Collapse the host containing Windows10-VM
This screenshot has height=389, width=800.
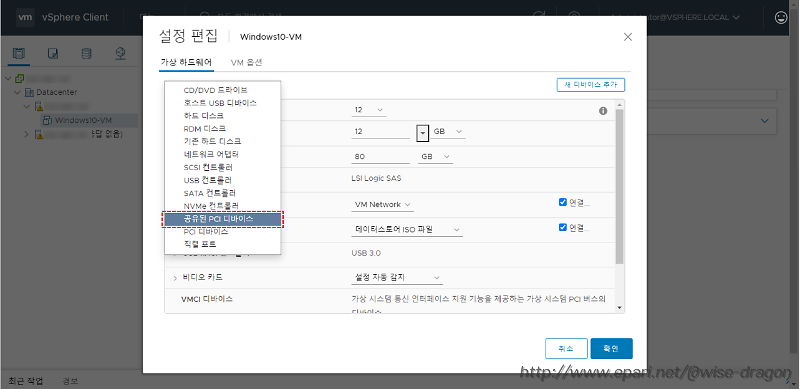click(27, 106)
